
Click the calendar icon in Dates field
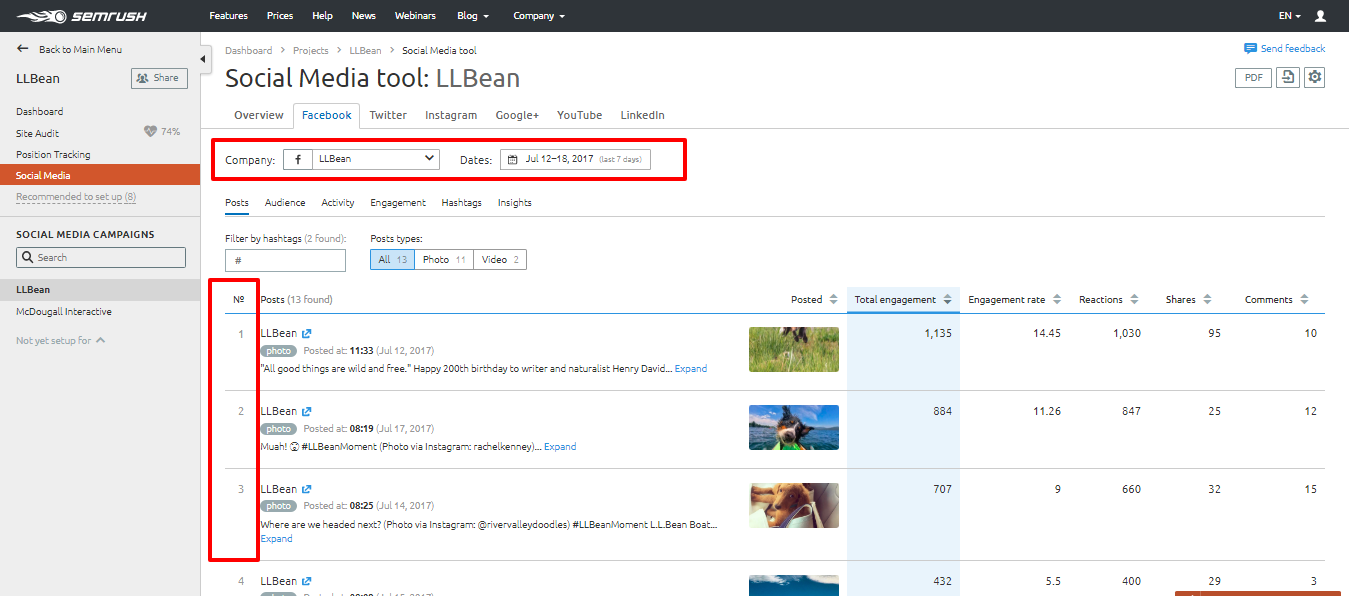coord(513,159)
